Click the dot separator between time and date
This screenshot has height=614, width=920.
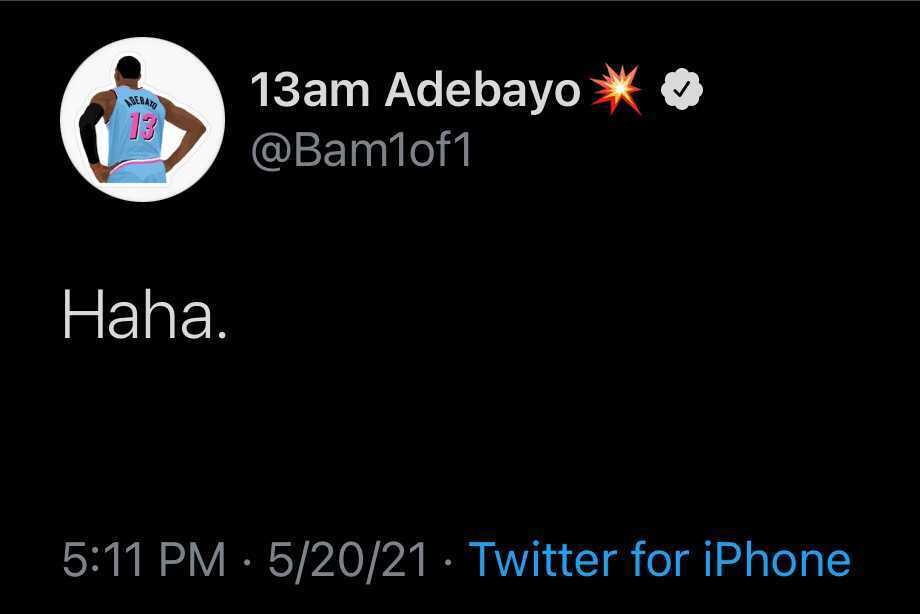[x=247, y=561]
